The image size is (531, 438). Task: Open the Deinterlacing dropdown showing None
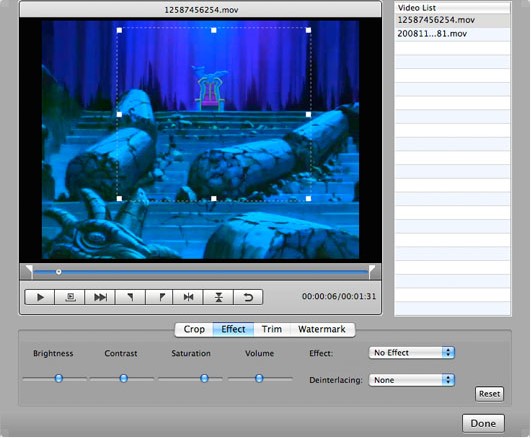tap(411, 380)
